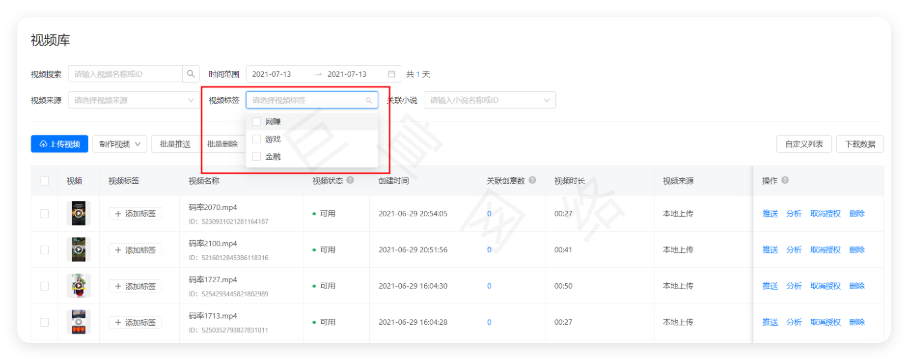
Task: Click the video search magnifier icon
Action: 191,74
